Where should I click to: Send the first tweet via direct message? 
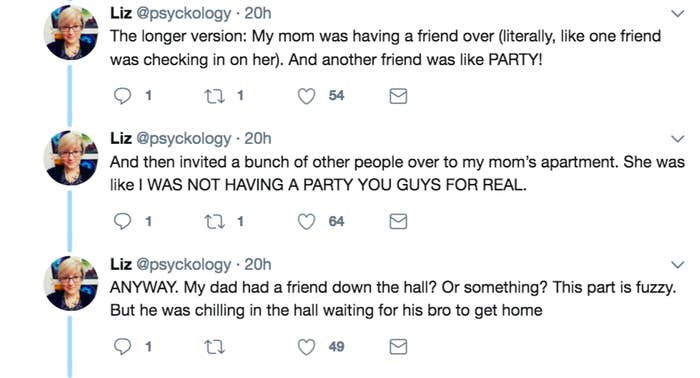pos(398,96)
